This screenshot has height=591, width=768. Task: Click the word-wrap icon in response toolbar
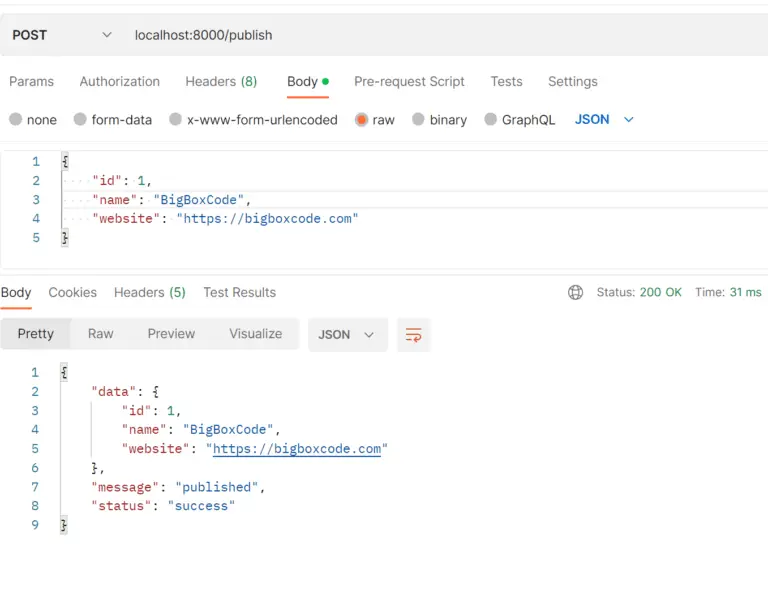(x=413, y=335)
